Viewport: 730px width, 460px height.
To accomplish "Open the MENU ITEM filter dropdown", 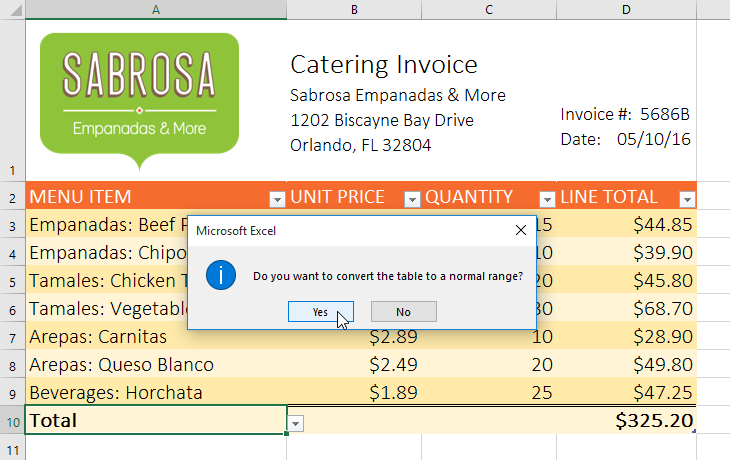I will tap(276, 198).
